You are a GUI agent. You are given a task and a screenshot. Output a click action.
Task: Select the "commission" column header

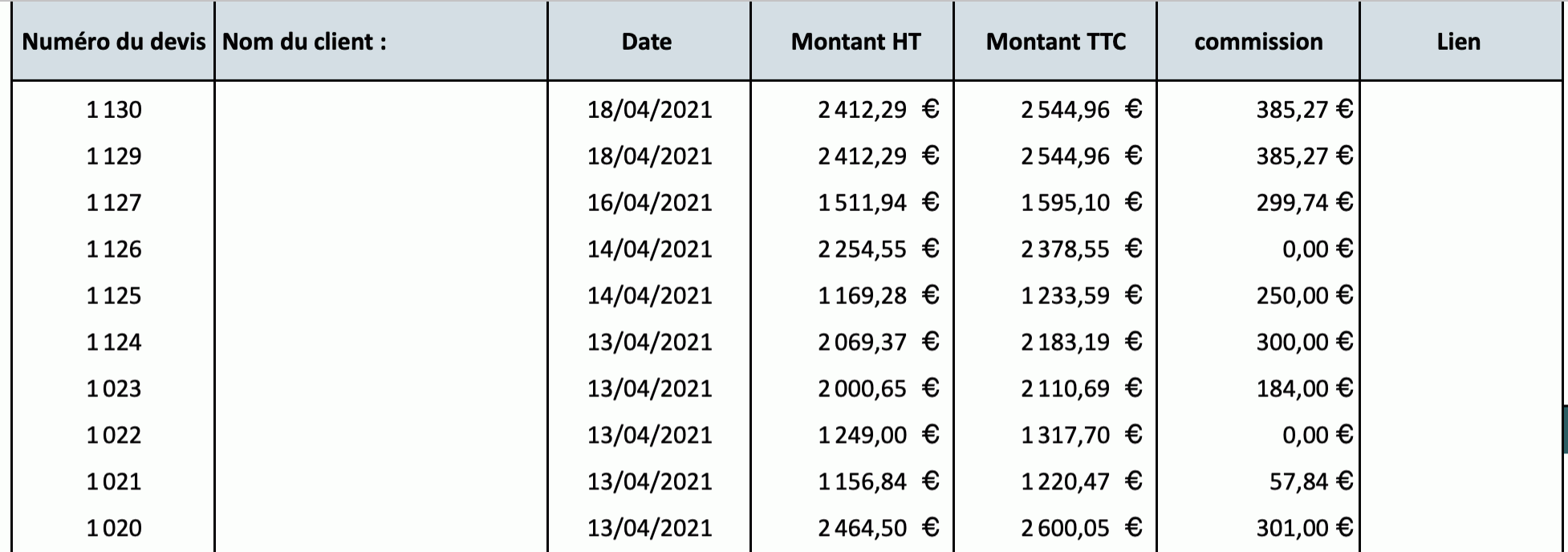(1257, 42)
